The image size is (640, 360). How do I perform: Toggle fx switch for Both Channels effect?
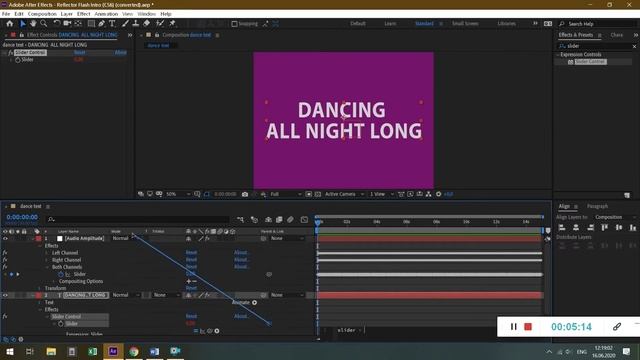pos(5,267)
